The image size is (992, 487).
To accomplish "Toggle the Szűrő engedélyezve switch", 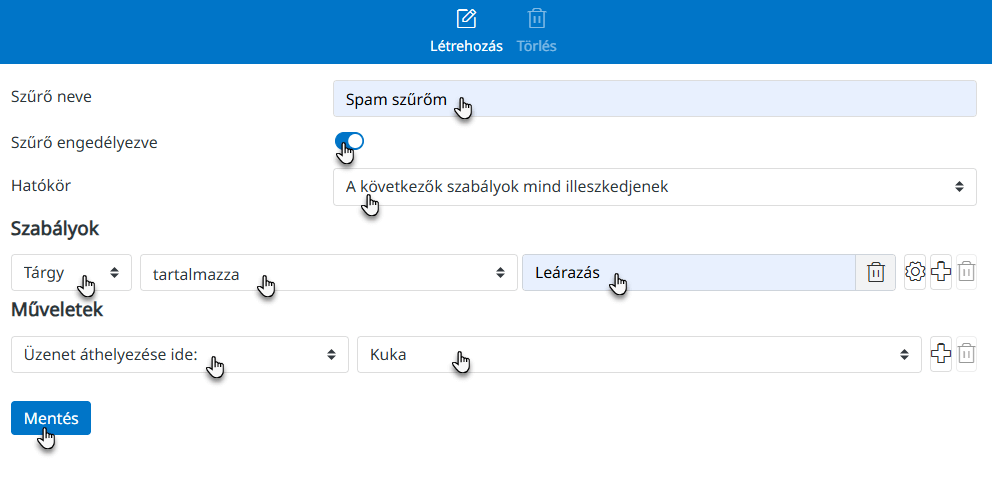I will click(x=350, y=141).
